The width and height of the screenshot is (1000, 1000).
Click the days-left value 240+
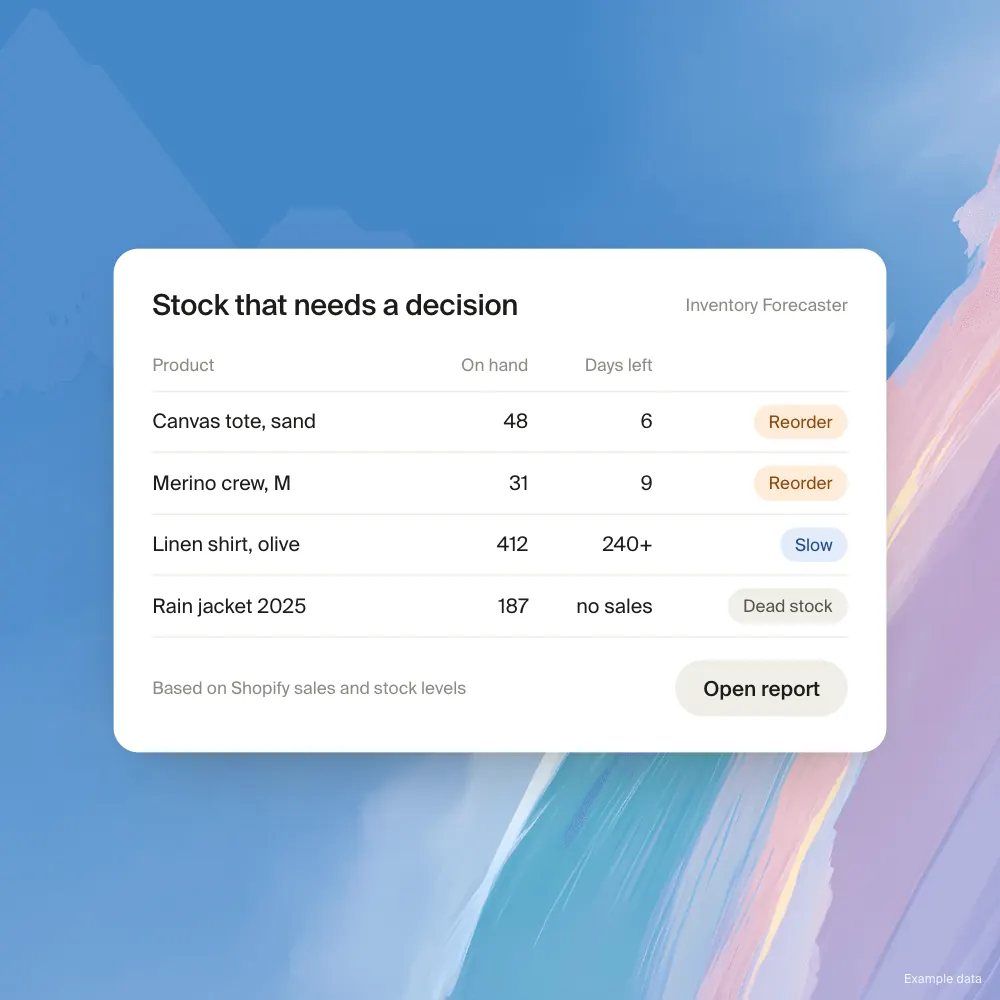click(x=627, y=544)
